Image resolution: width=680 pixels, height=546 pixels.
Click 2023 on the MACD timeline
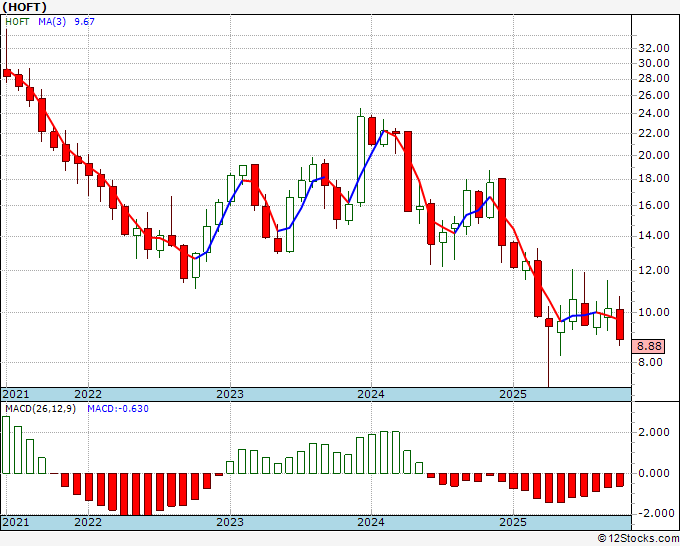pyautogui.click(x=230, y=522)
